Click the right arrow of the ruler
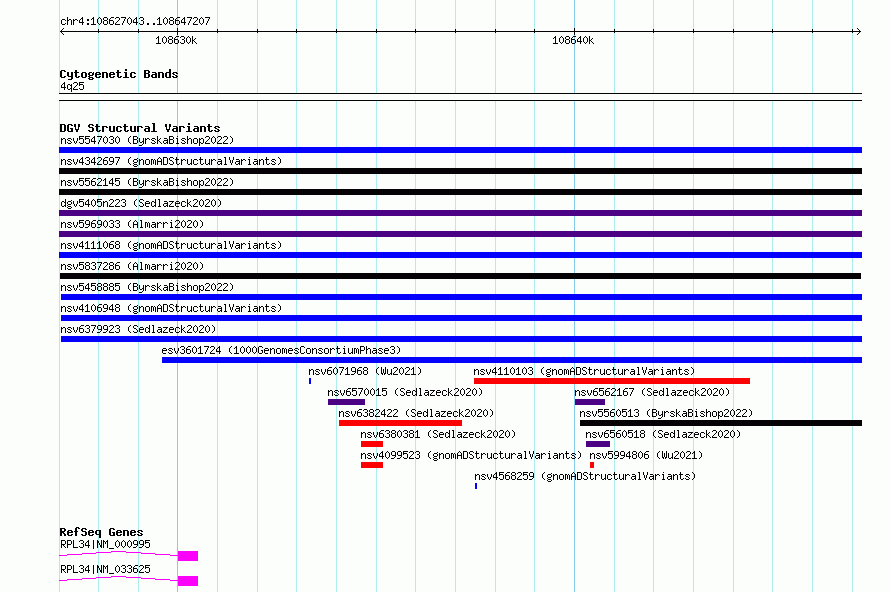Viewport: 890px width, 592px height. pos(858,31)
